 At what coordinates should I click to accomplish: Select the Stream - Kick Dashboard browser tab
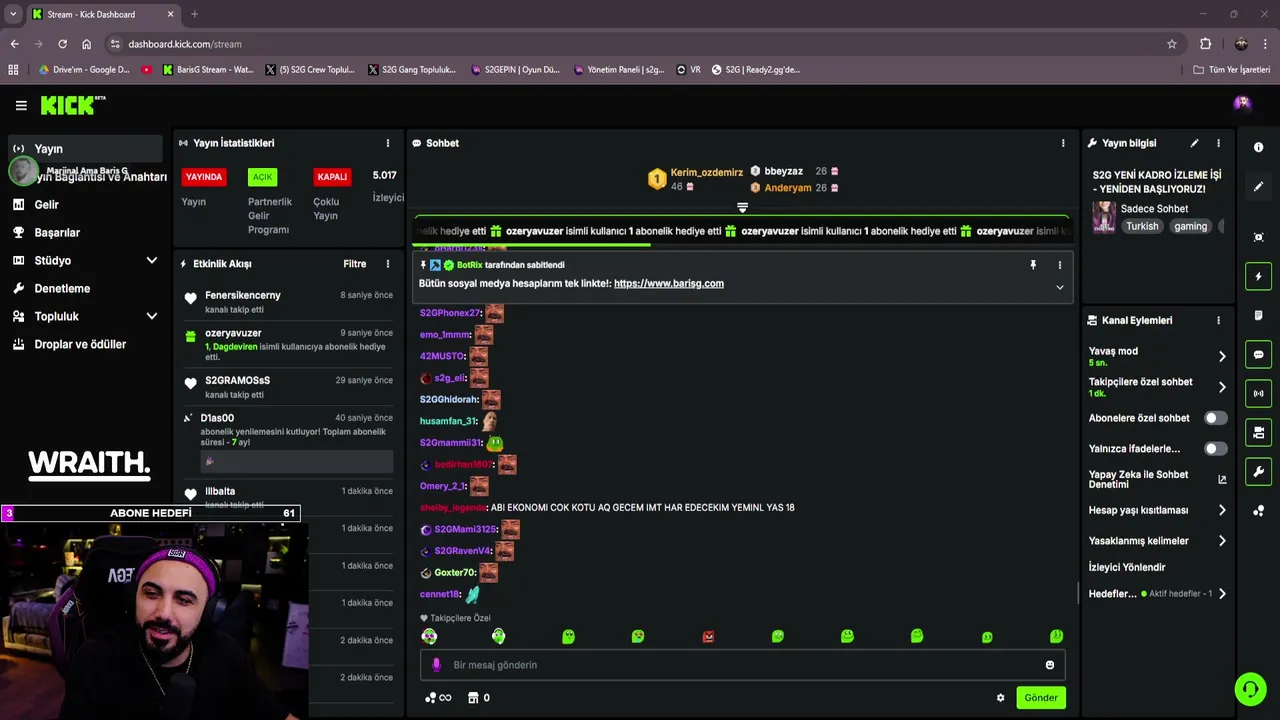click(x=103, y=14)
